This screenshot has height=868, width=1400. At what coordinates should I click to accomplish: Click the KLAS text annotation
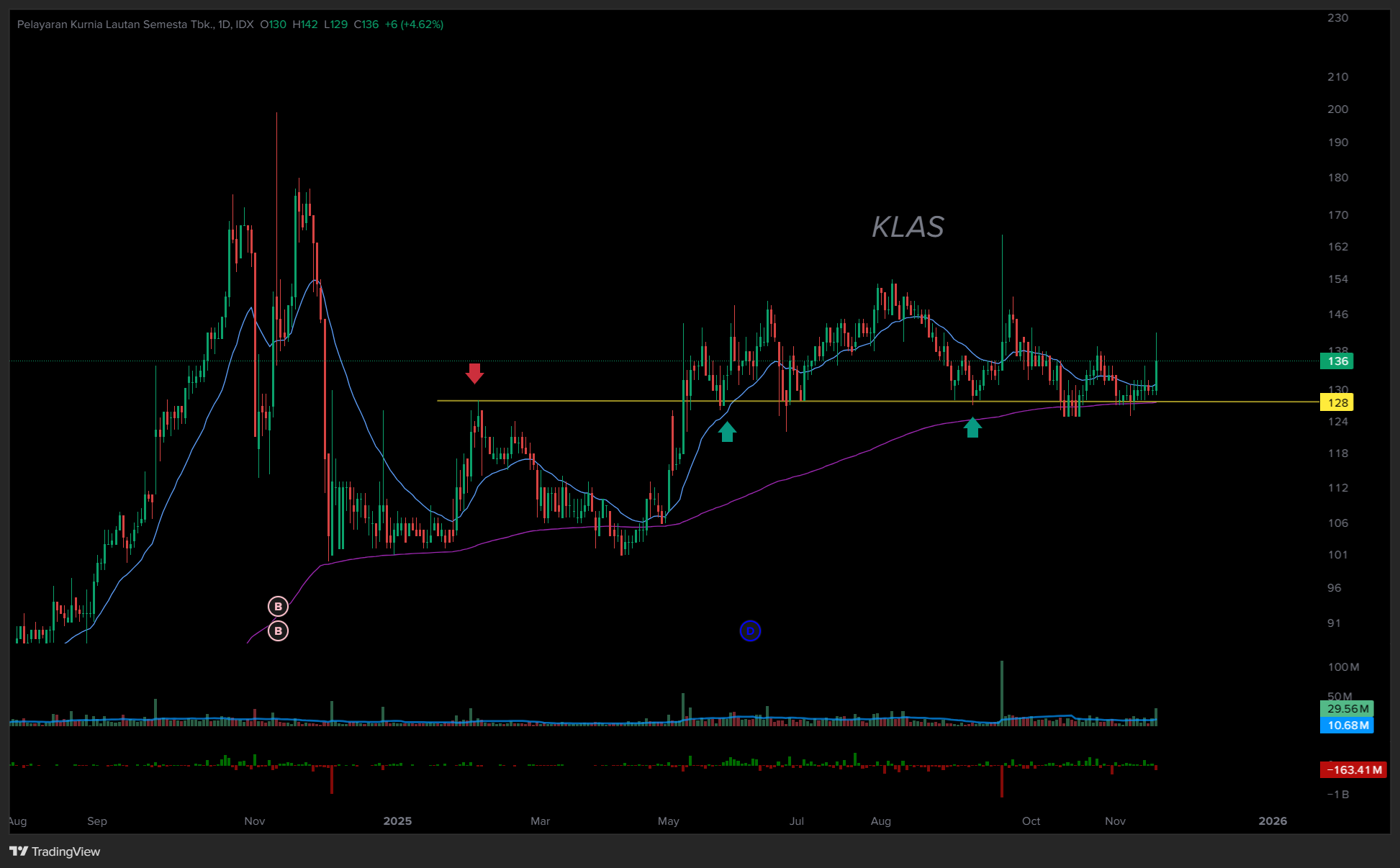[908, 227]
